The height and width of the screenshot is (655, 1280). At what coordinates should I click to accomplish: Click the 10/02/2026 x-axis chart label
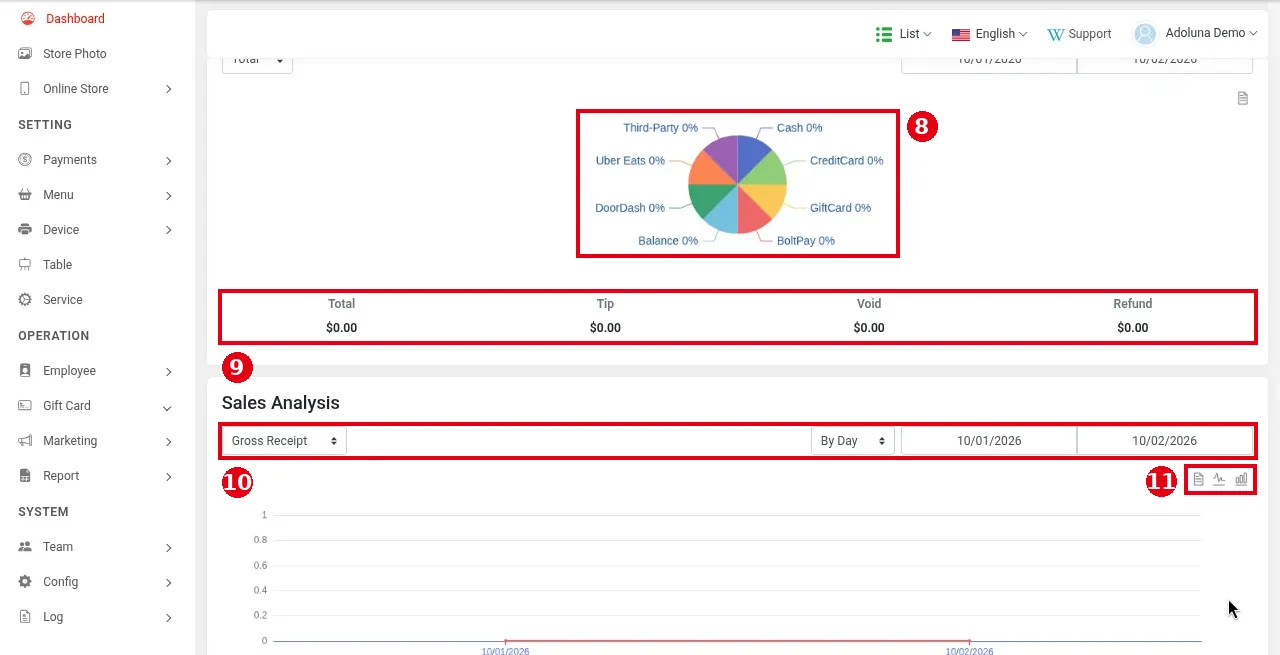(x=969, y=651)
